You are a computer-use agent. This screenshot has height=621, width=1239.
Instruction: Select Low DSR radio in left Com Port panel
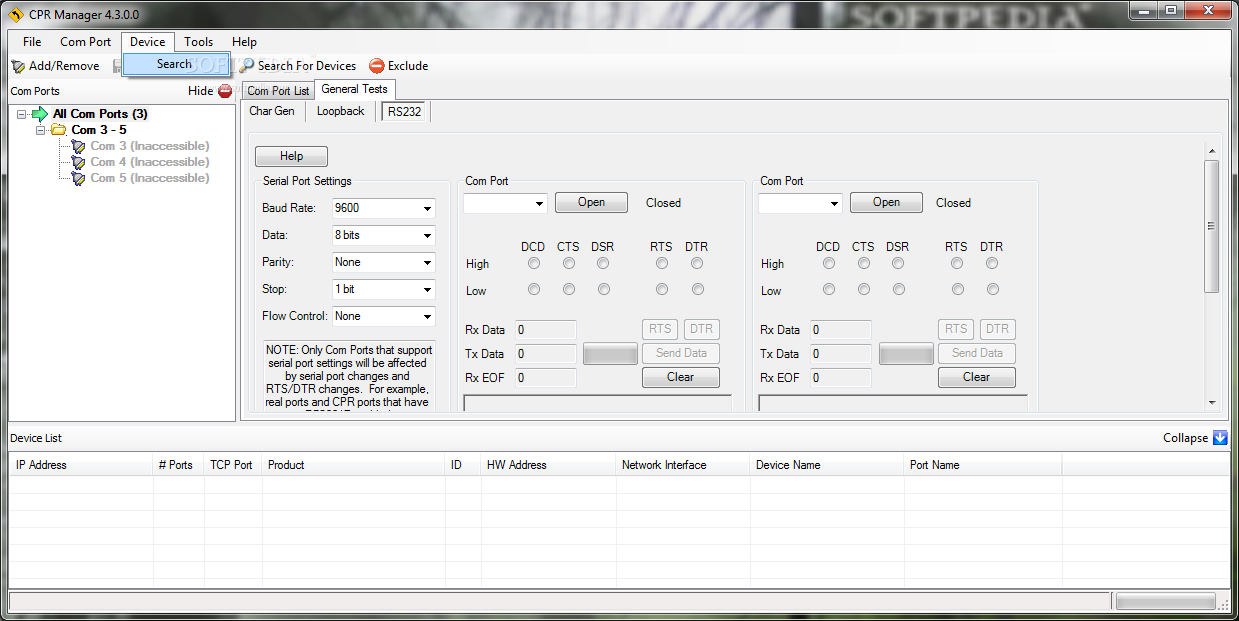[603, 290]
